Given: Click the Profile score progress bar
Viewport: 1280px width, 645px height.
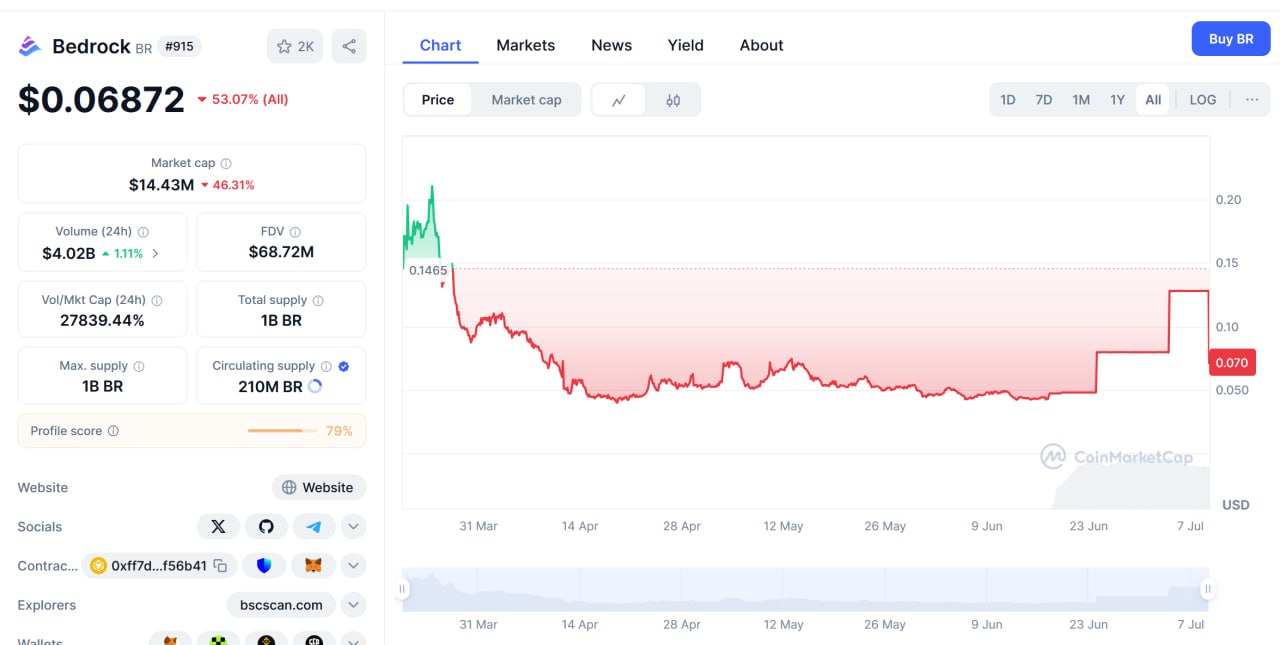Looking at the screenshot, I should (x=283, y=431).
